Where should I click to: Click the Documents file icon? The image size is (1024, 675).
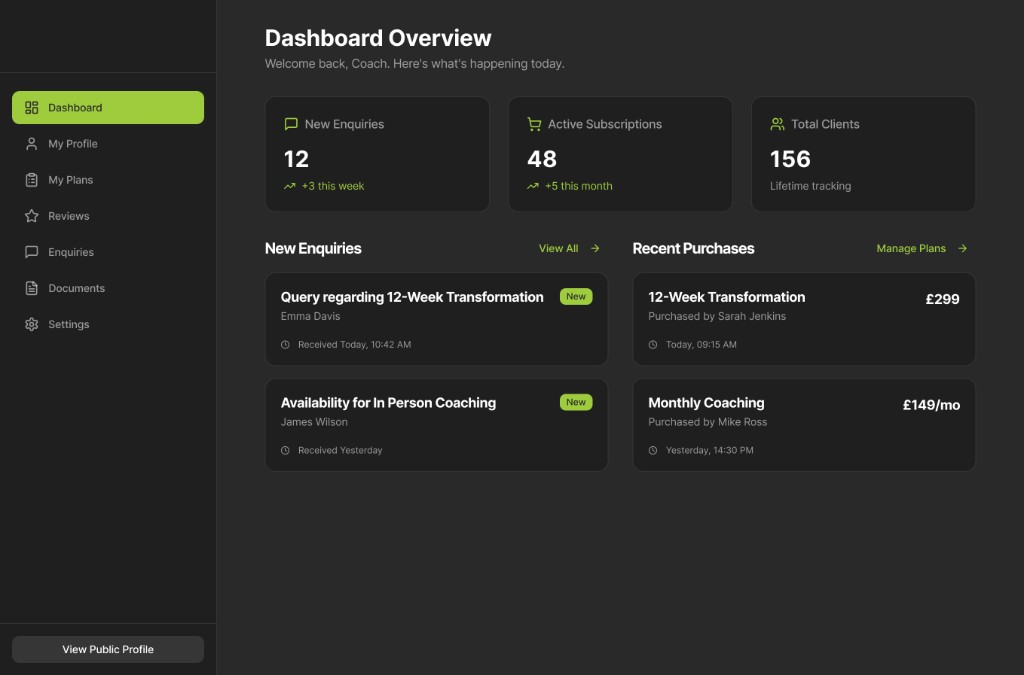point(31,288)
